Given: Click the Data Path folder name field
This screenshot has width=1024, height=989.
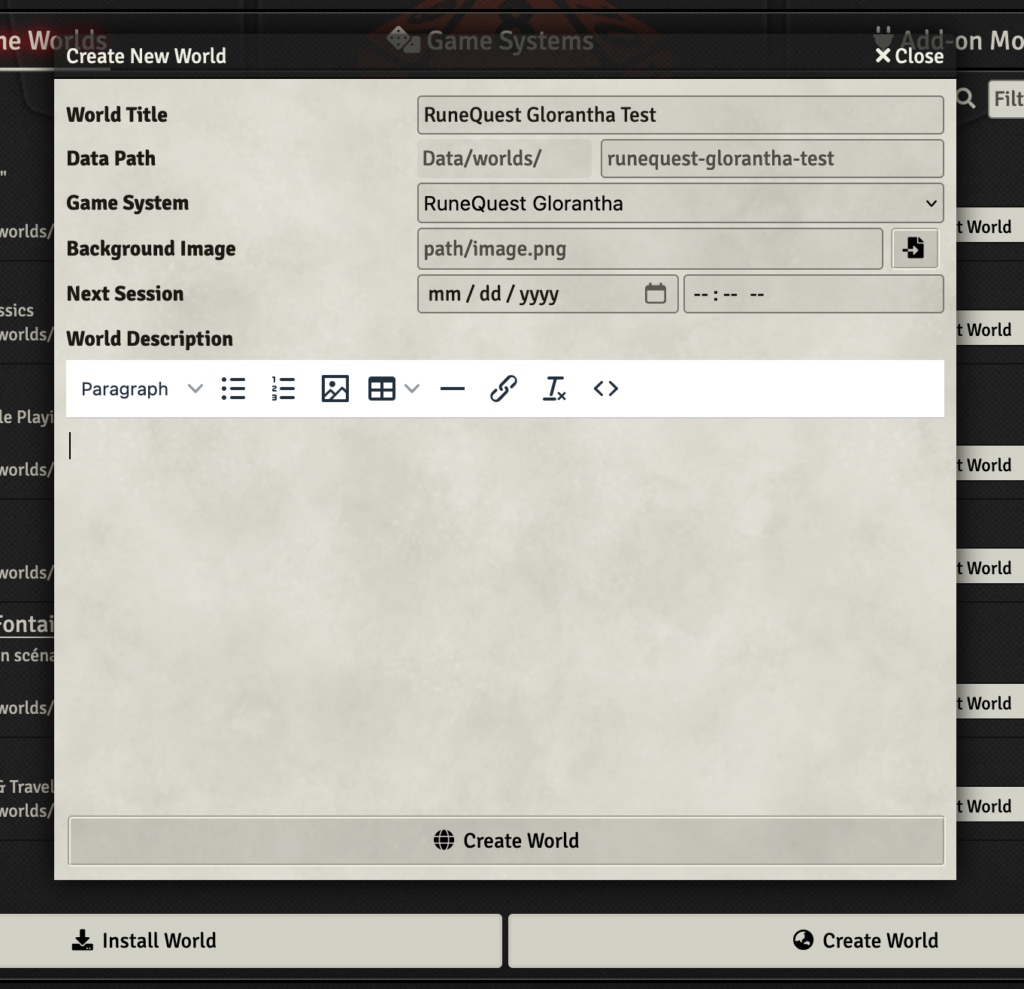Looking at the screenshot, I should 772,158.
